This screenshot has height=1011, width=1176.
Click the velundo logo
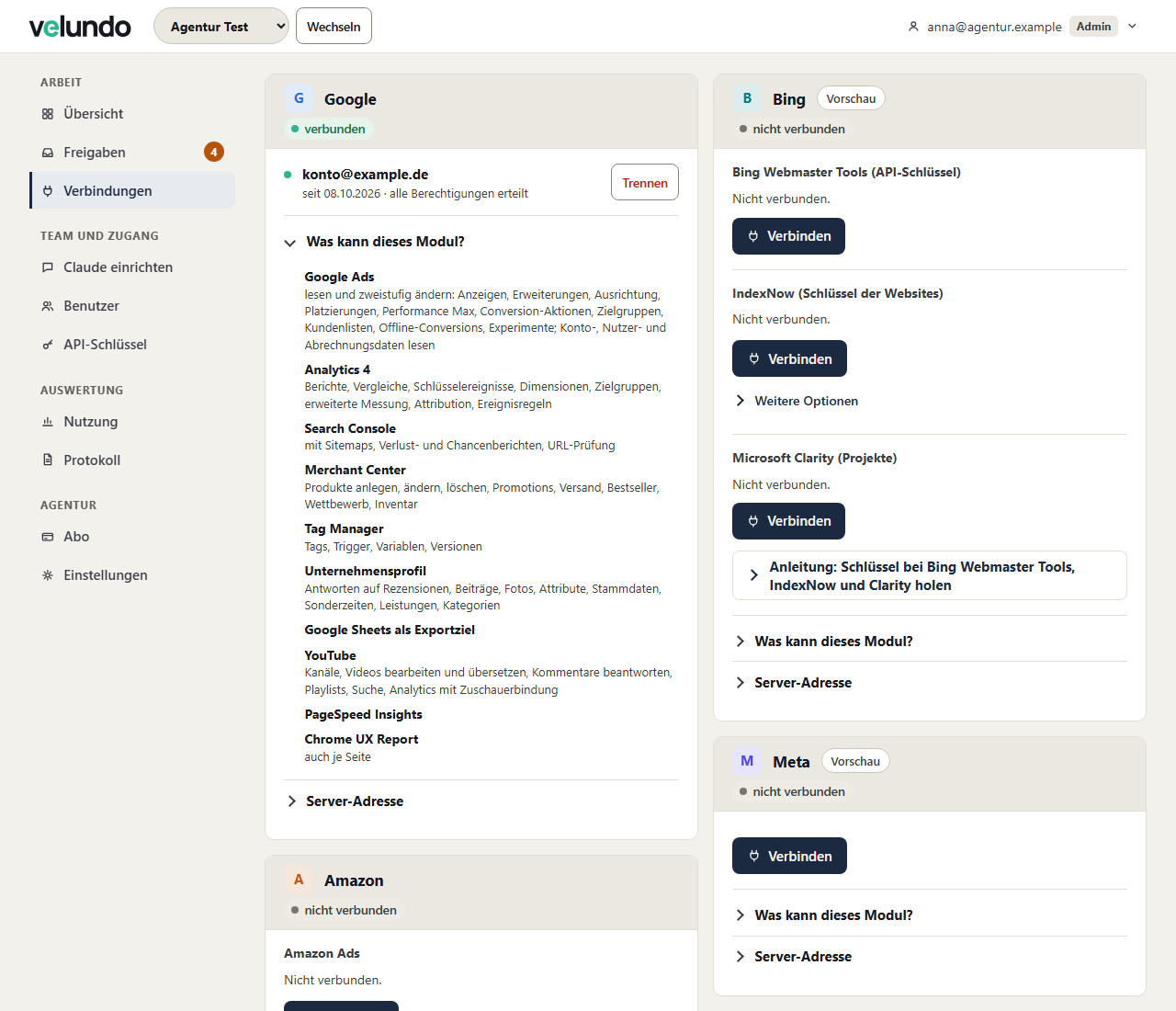pos(80,27)
